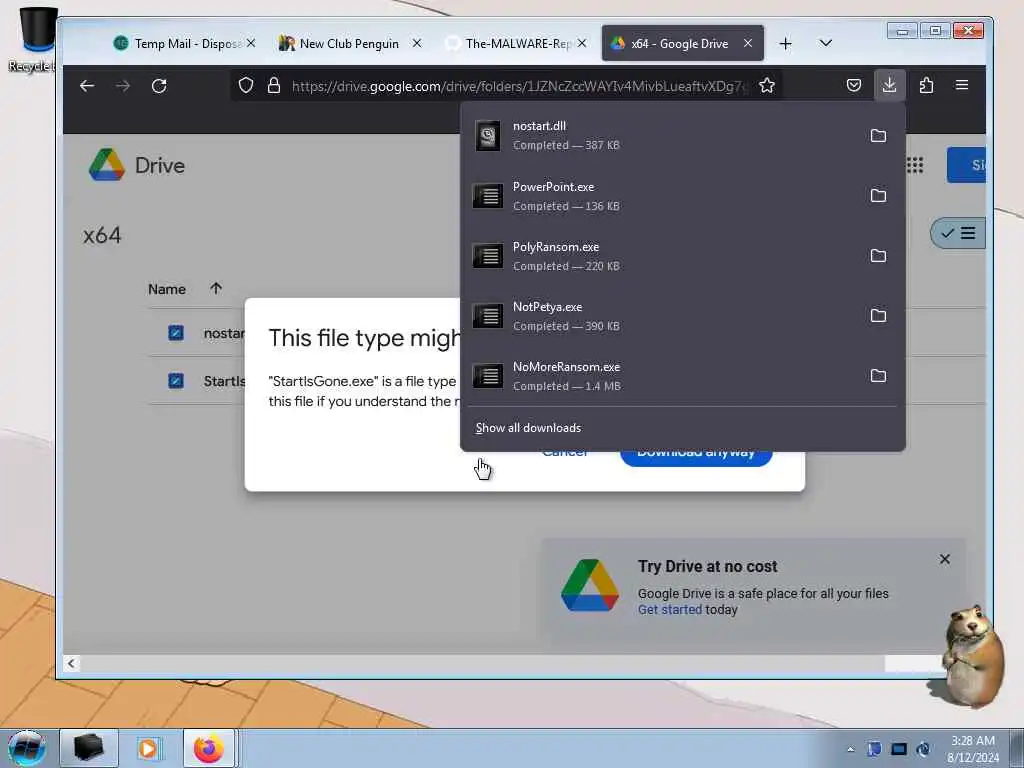Open new tab with plus button
Viewport: 1024px width, 768px height.
click(x=786, y=44)
